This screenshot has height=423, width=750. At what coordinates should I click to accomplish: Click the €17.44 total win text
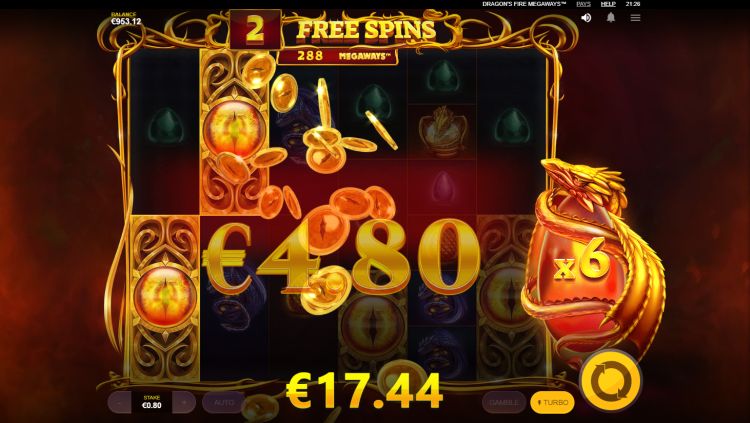coord(364,391)
